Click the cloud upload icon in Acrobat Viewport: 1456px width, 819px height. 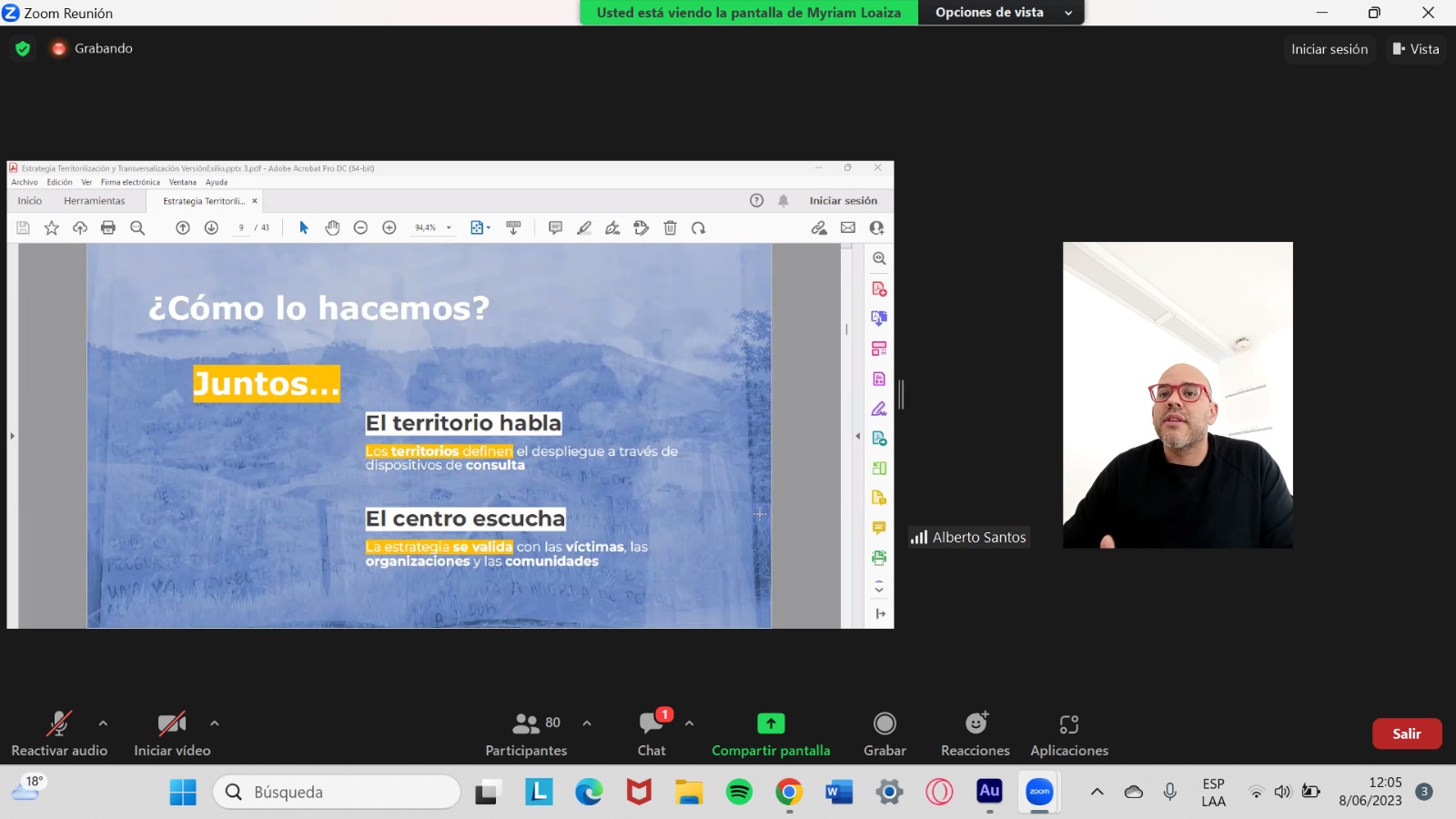coord(80,227)
